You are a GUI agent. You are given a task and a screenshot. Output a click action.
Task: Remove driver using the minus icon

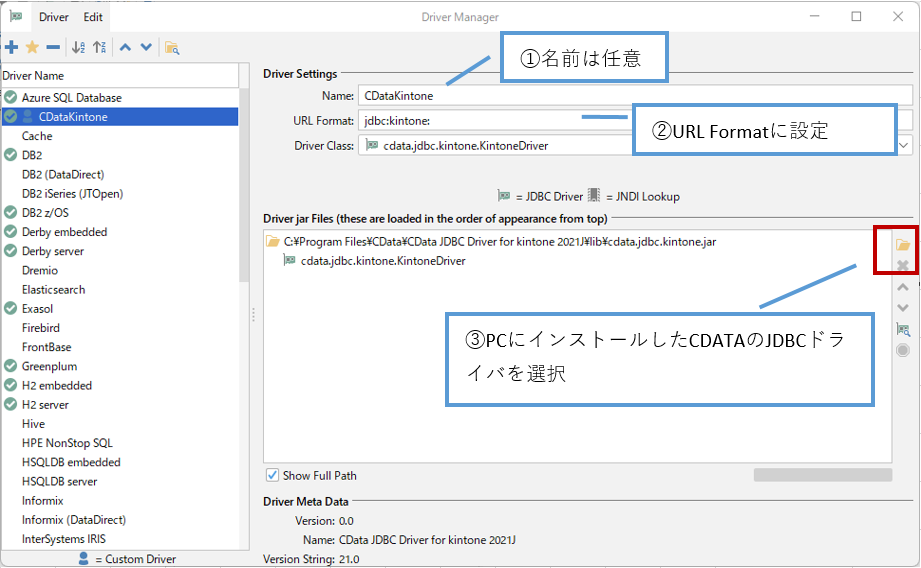(x=53, y=47)
